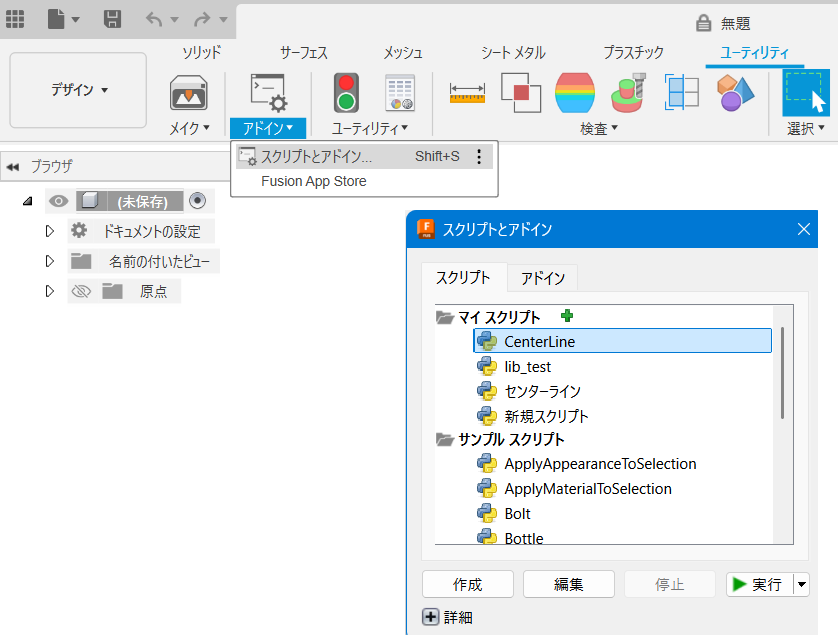
Task: Open the Measure ruler tool
Action: pos(467,93)
